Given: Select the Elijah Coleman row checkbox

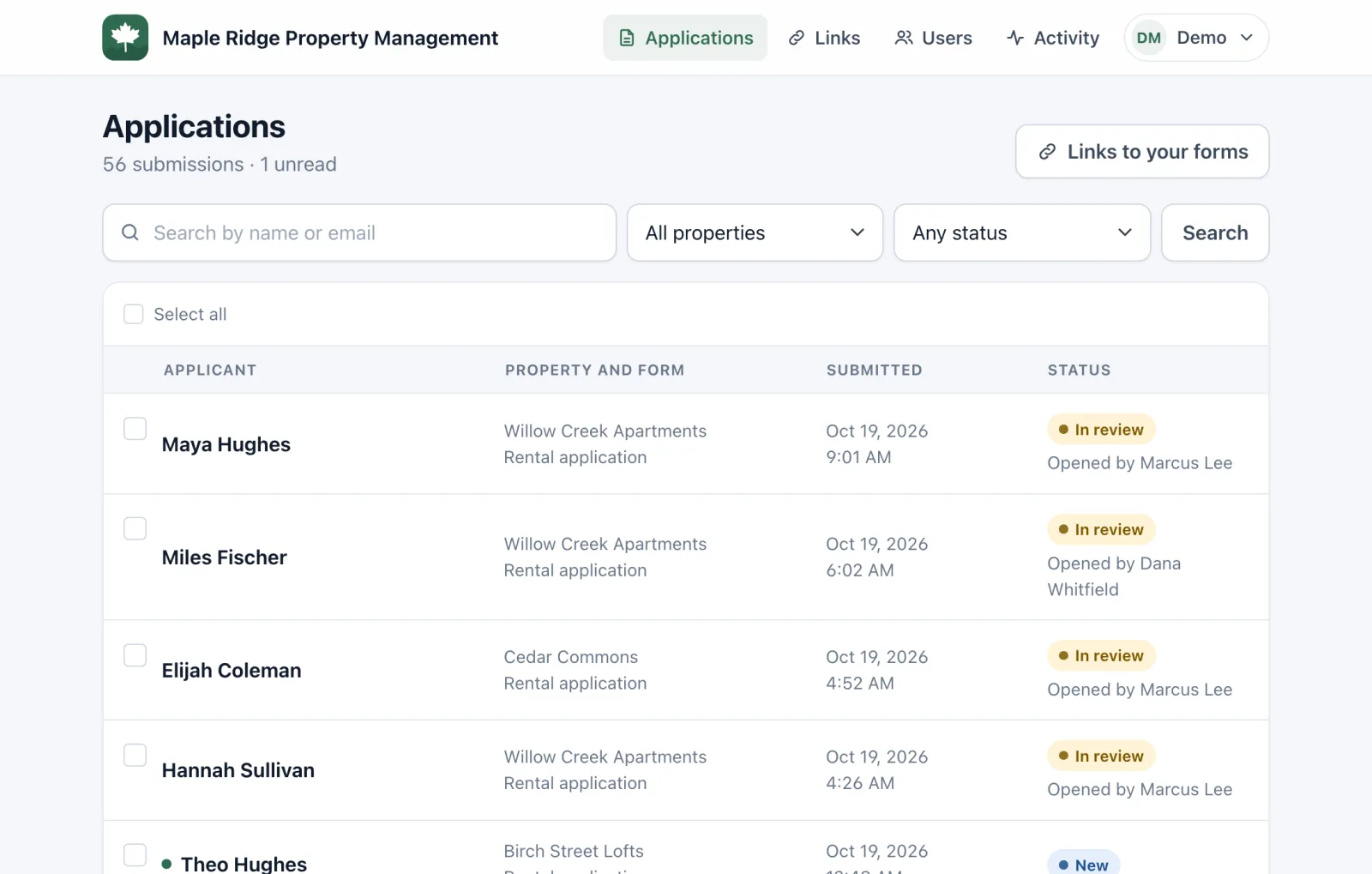Looking at the screenshot, I should coord(135,655).
